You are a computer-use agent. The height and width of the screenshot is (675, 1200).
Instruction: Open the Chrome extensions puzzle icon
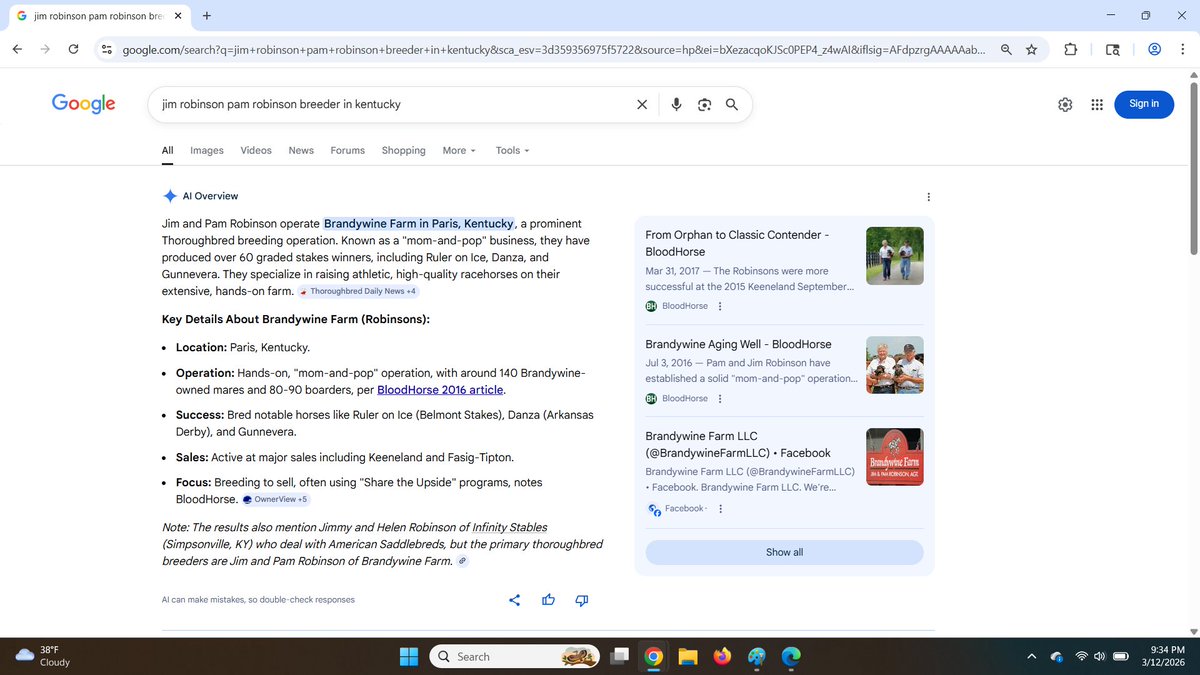[1070, 49]
